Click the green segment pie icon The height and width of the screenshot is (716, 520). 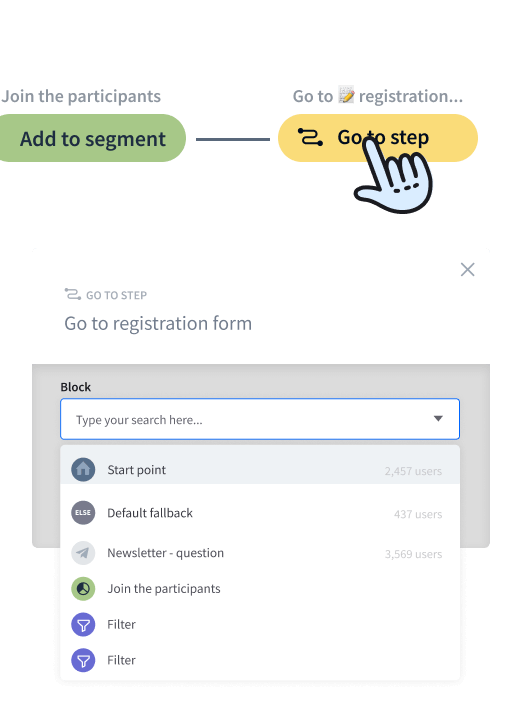click(x=83, y=589)
